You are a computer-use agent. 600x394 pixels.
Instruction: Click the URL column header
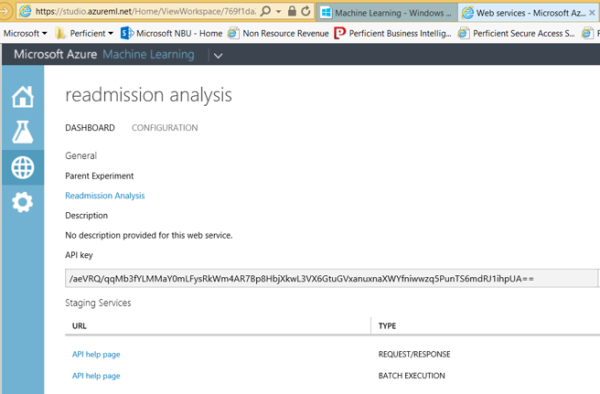(79, 326)
